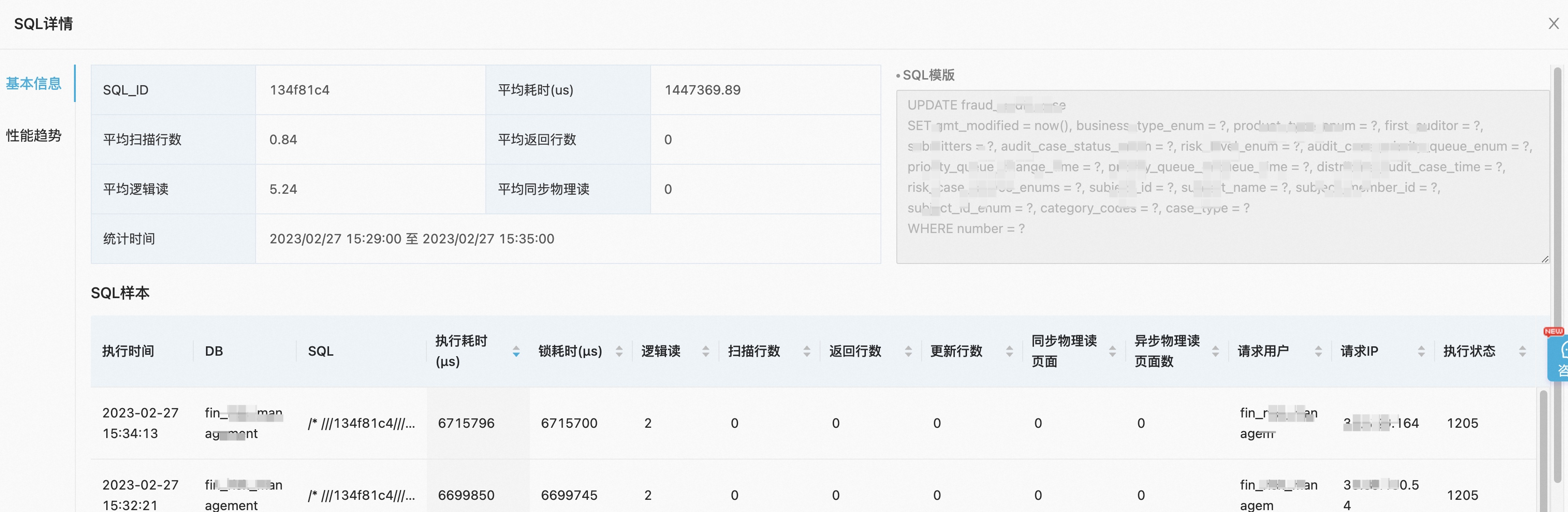The image size is (1568, 512).
Task: Click the NEW badge on chat widget
Action: 1554,332
